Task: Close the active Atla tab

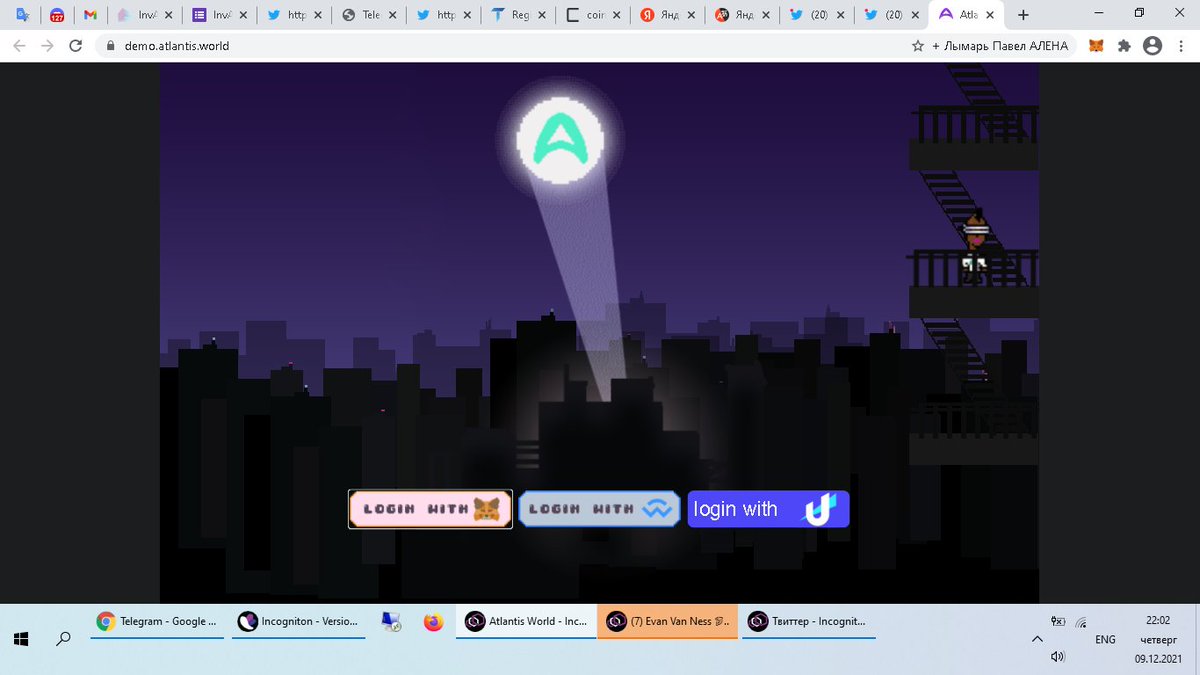Action: [991, 15]
